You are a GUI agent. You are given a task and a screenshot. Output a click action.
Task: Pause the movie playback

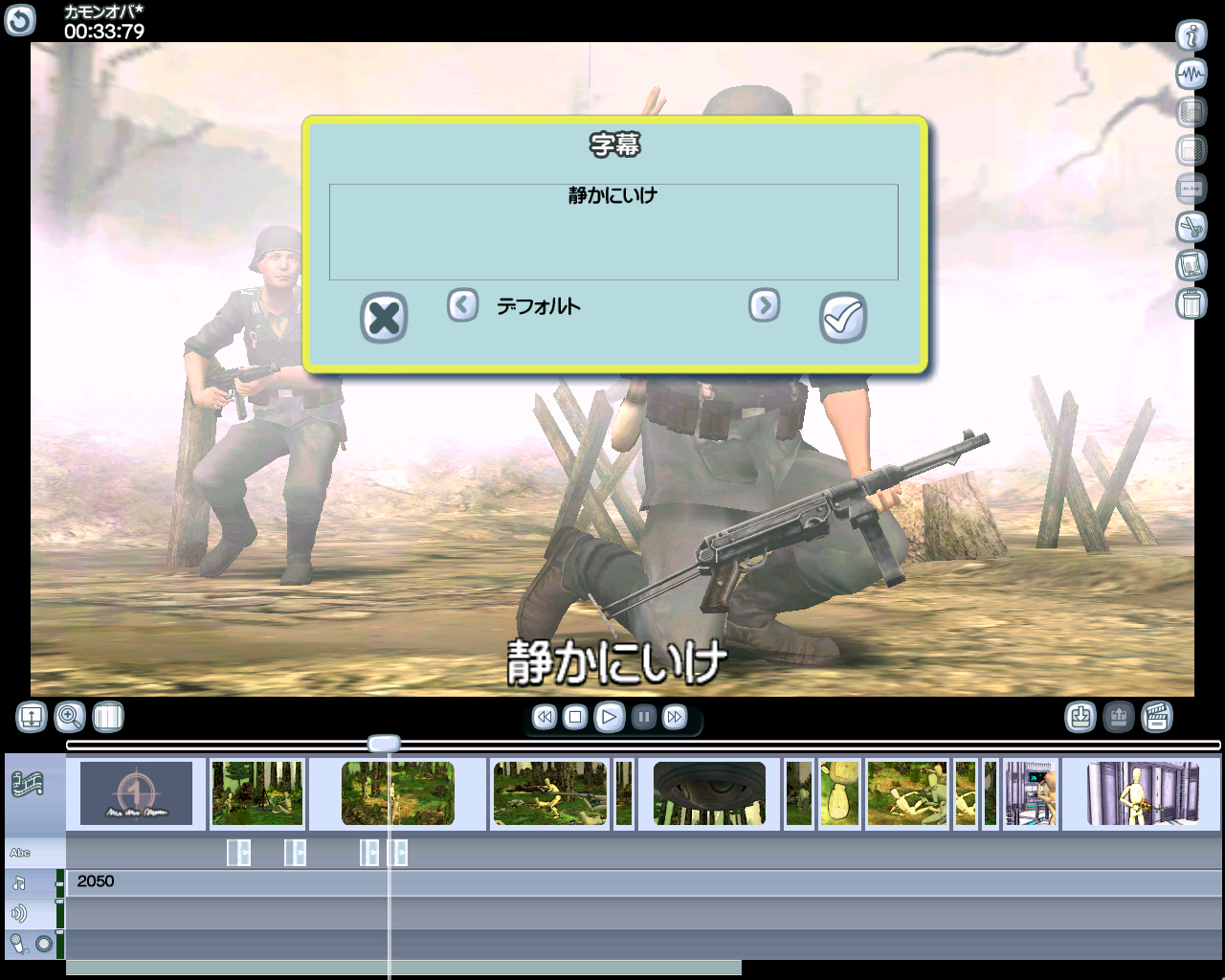point(644,717)
